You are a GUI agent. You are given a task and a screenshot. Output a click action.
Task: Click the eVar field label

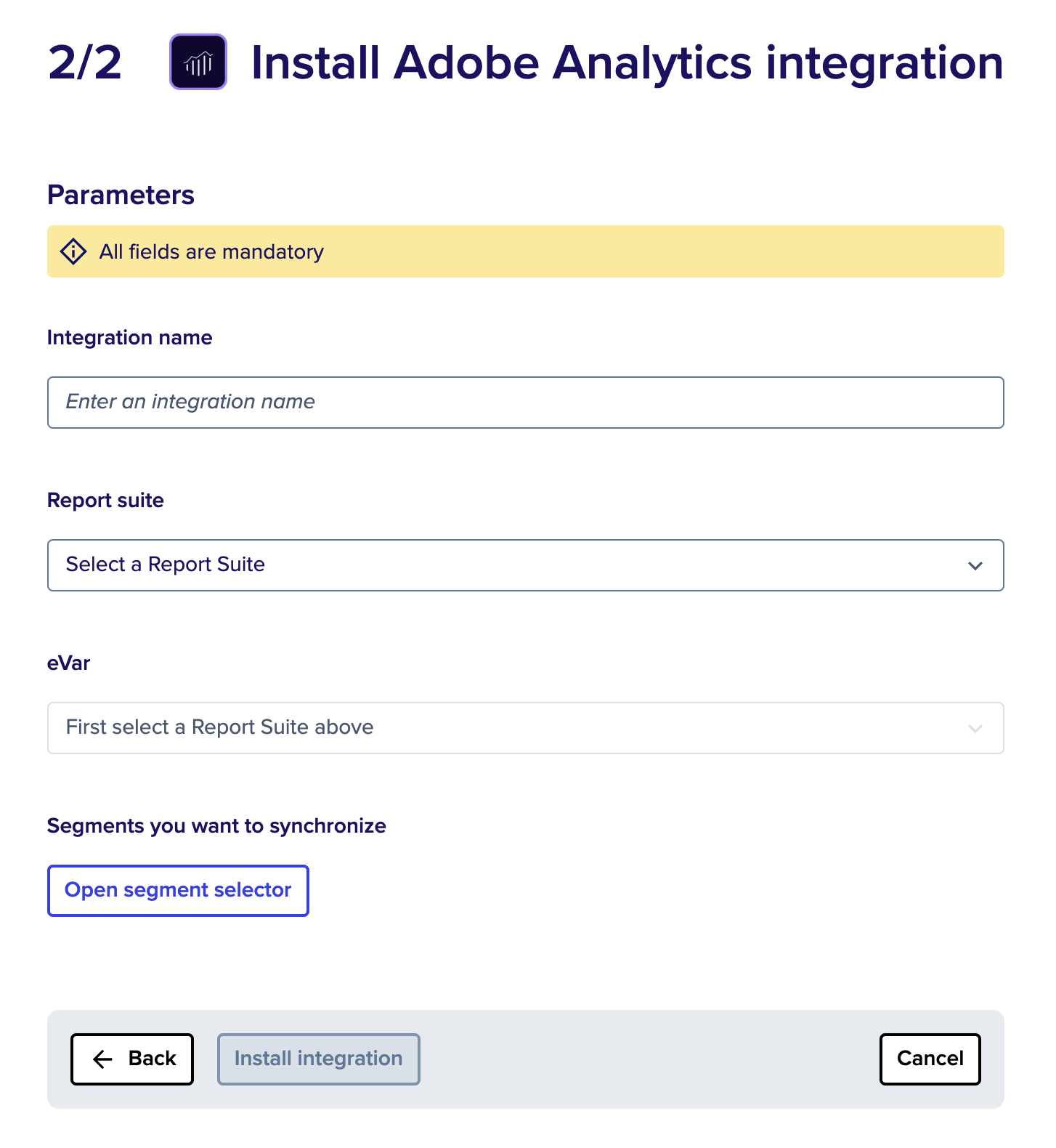click(x=69, y=663)
